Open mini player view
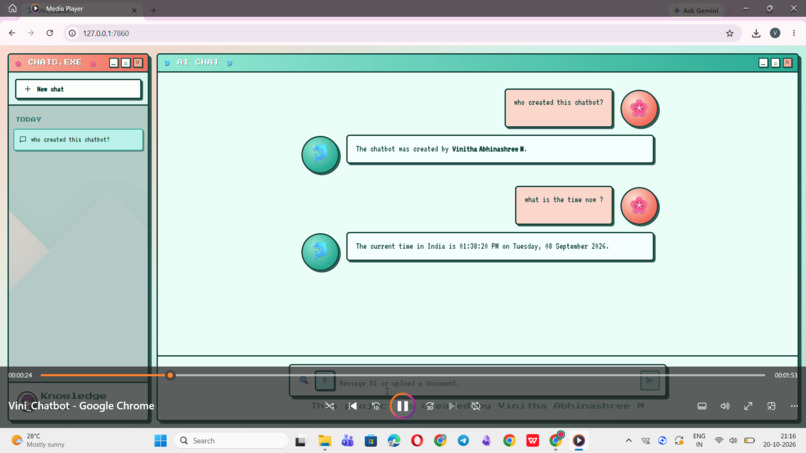Screen dimensions: 806x453 click(771, 406)
